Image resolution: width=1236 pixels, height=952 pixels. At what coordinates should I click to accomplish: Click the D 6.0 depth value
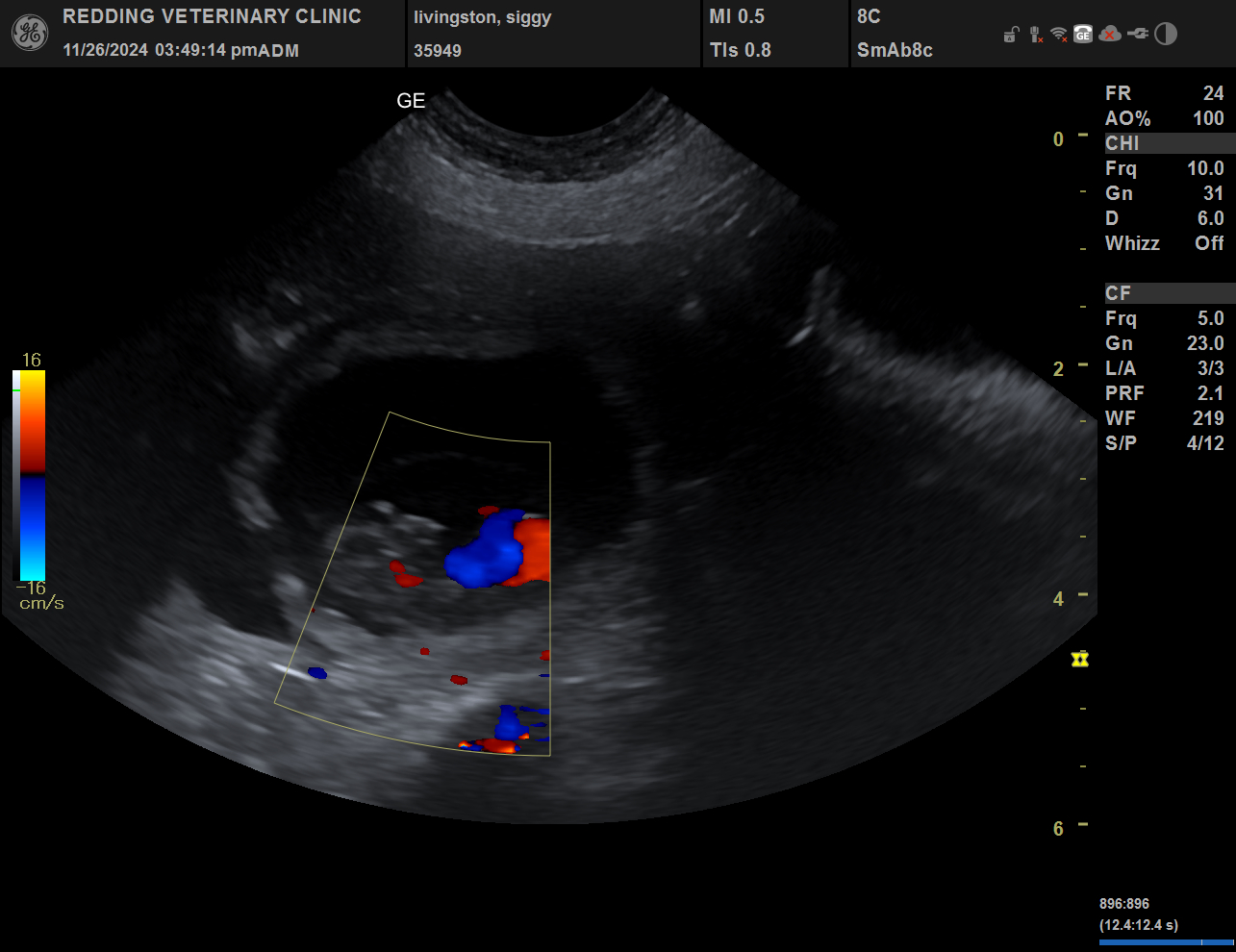pyautogui.click(x=1164, y=218)
